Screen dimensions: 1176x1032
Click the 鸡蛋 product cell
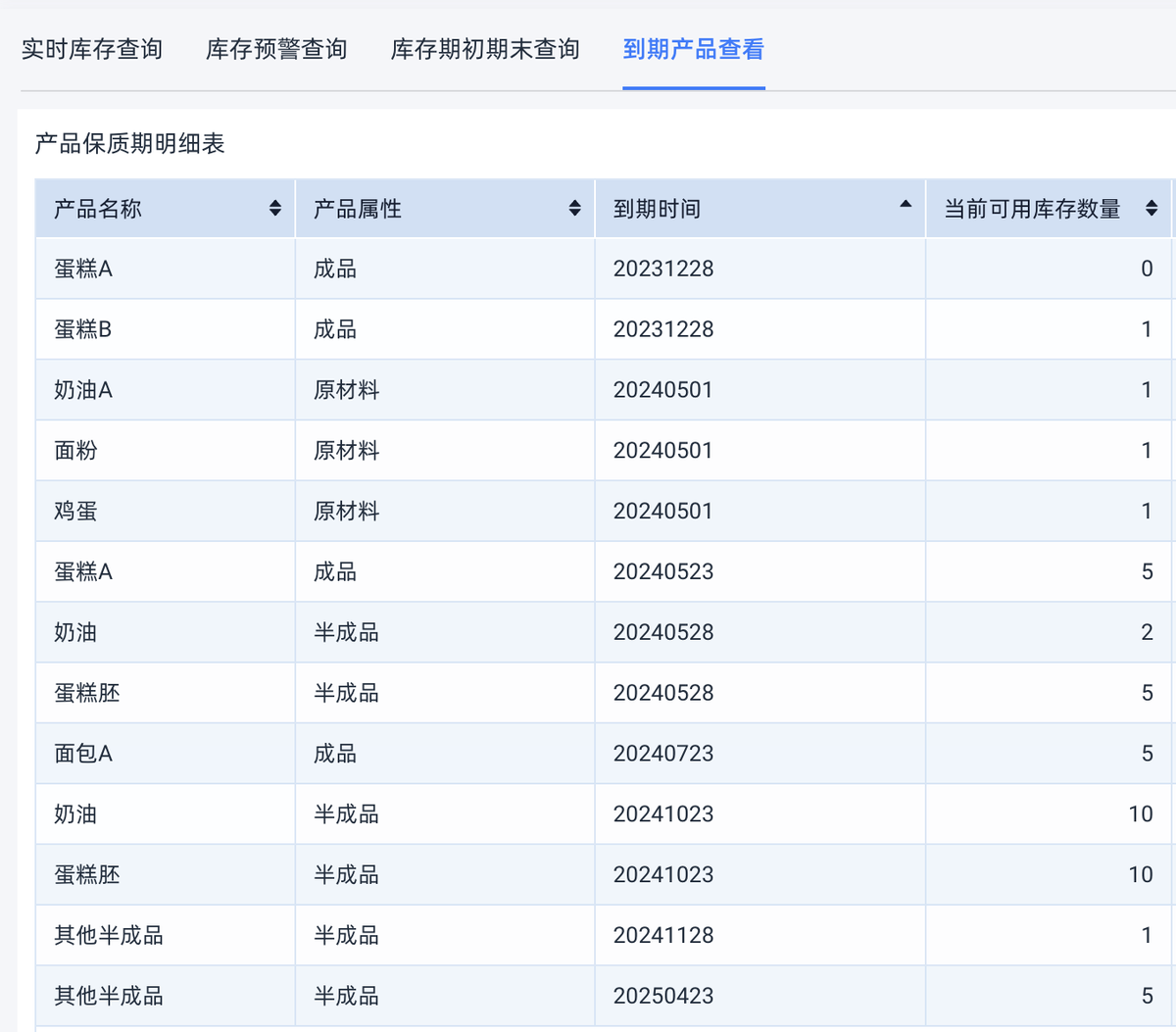click(x=75, y=512)
